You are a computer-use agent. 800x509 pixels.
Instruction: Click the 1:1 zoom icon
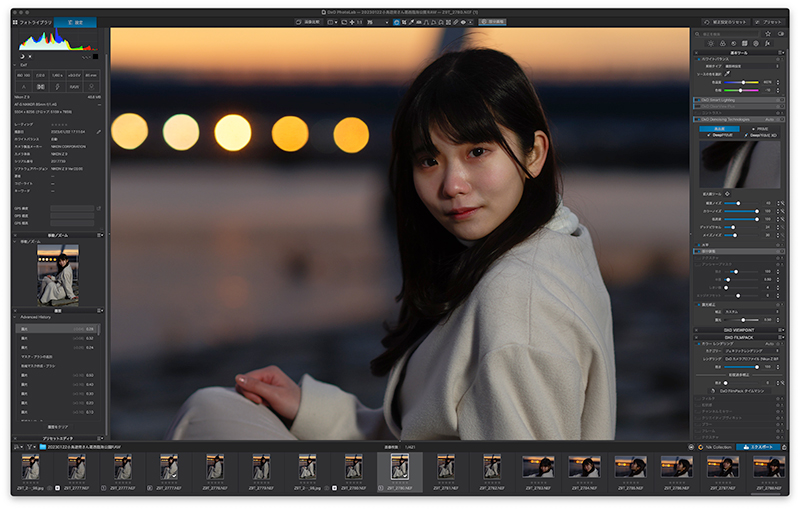(x=359, y=22)
